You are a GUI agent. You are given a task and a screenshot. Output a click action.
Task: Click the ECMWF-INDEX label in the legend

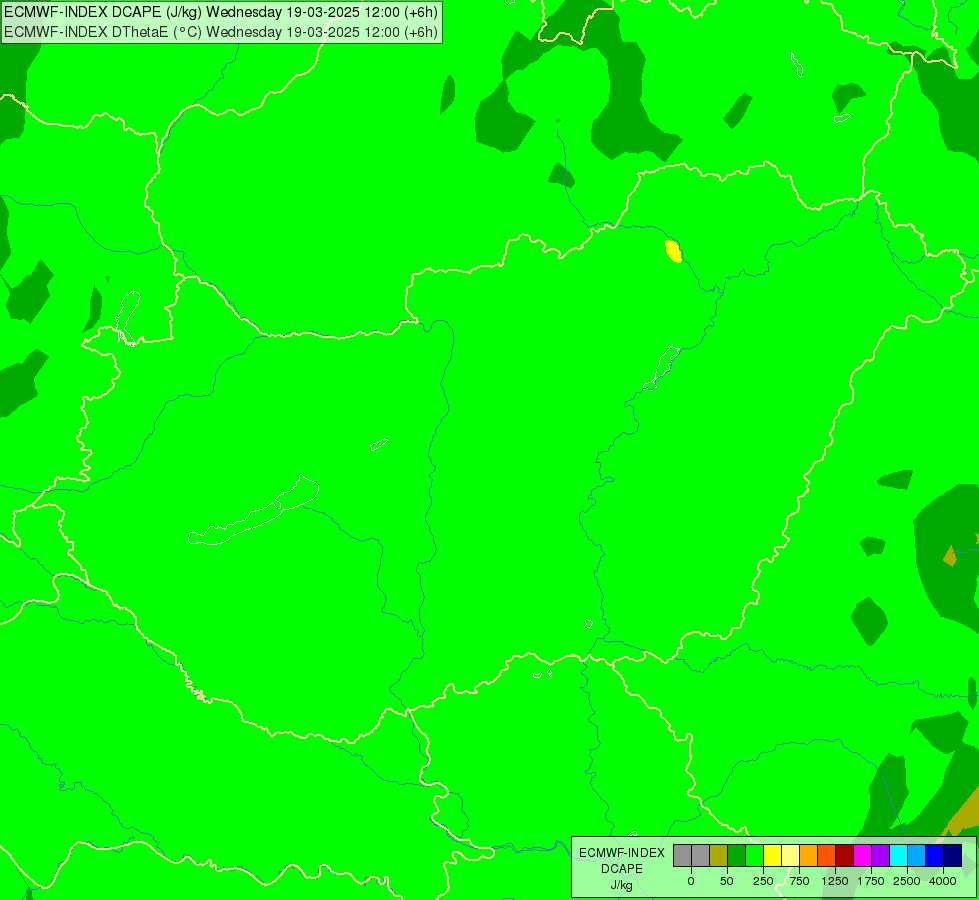coord(622,853)
